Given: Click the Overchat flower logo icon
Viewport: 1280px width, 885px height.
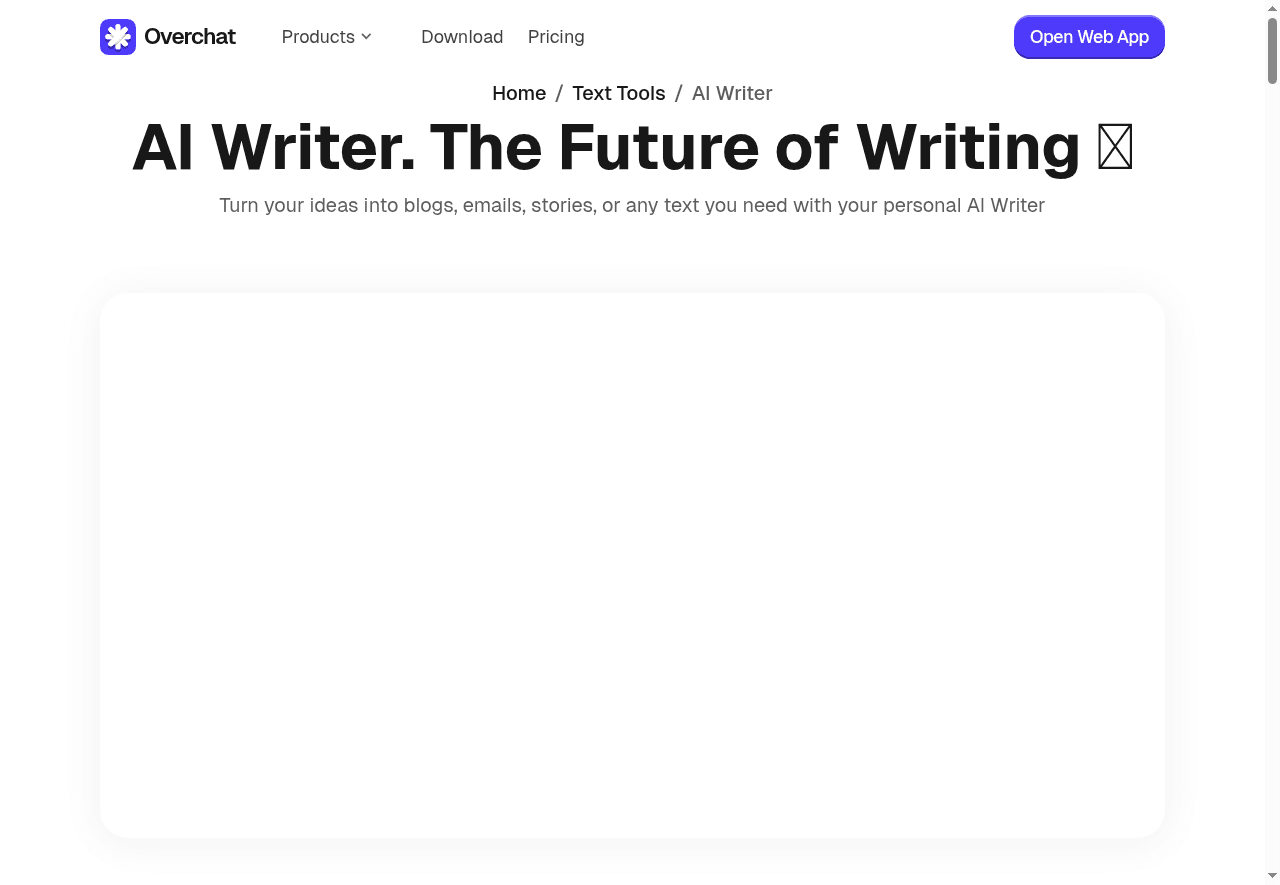Looking at the screenshot, I should pyautogui.click(x=117, y=36).
